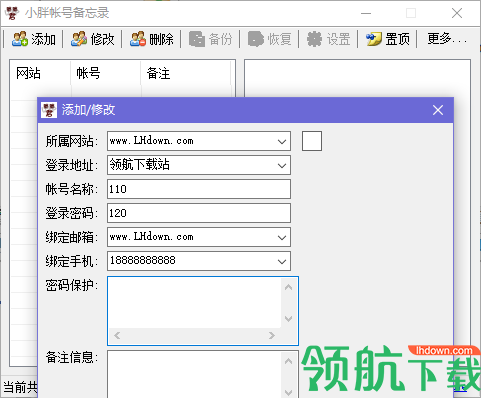
Task: Close the 添加/修改 dialog
Action: 438,110
